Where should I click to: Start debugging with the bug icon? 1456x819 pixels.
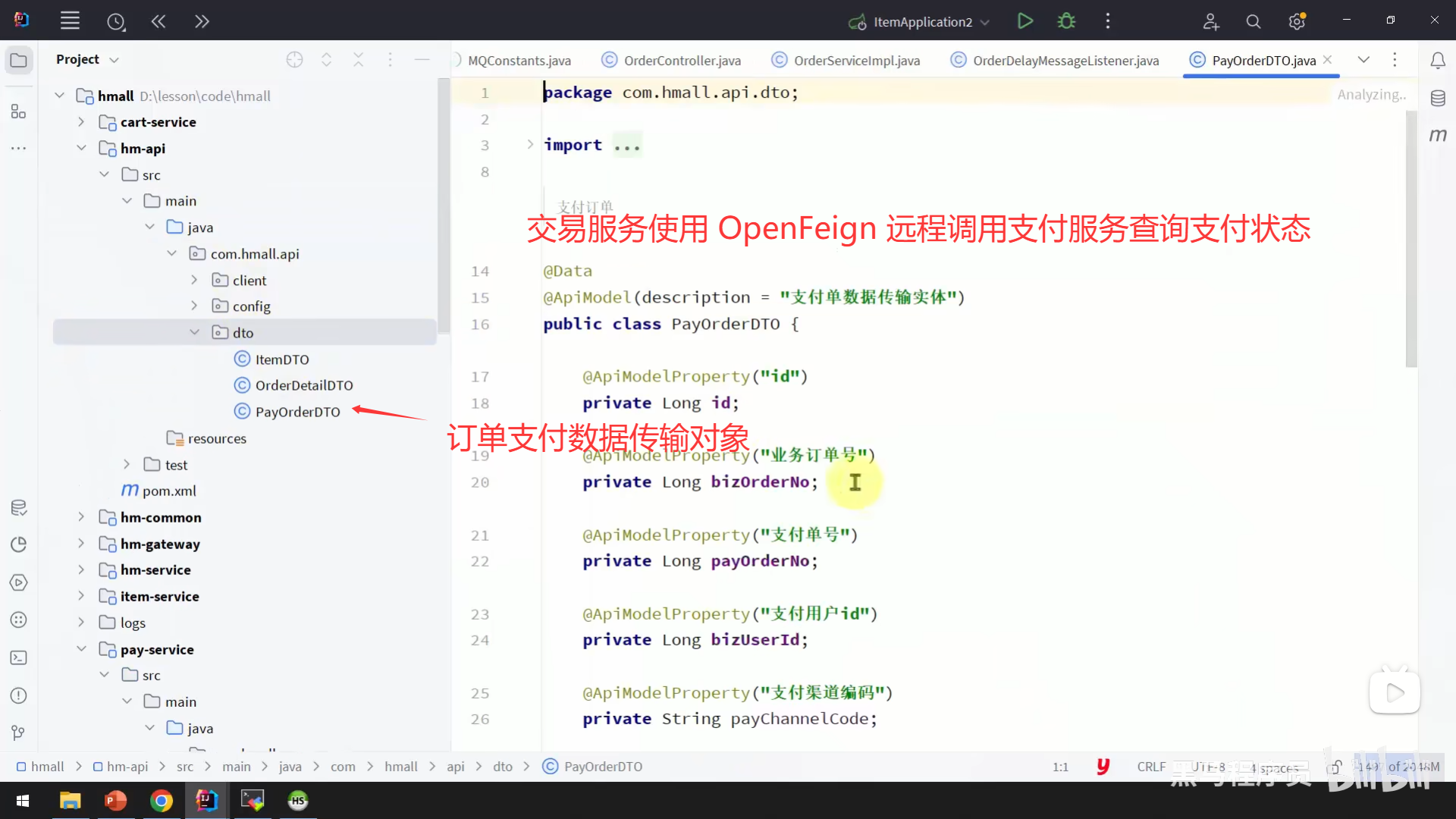coord(1066,21)
